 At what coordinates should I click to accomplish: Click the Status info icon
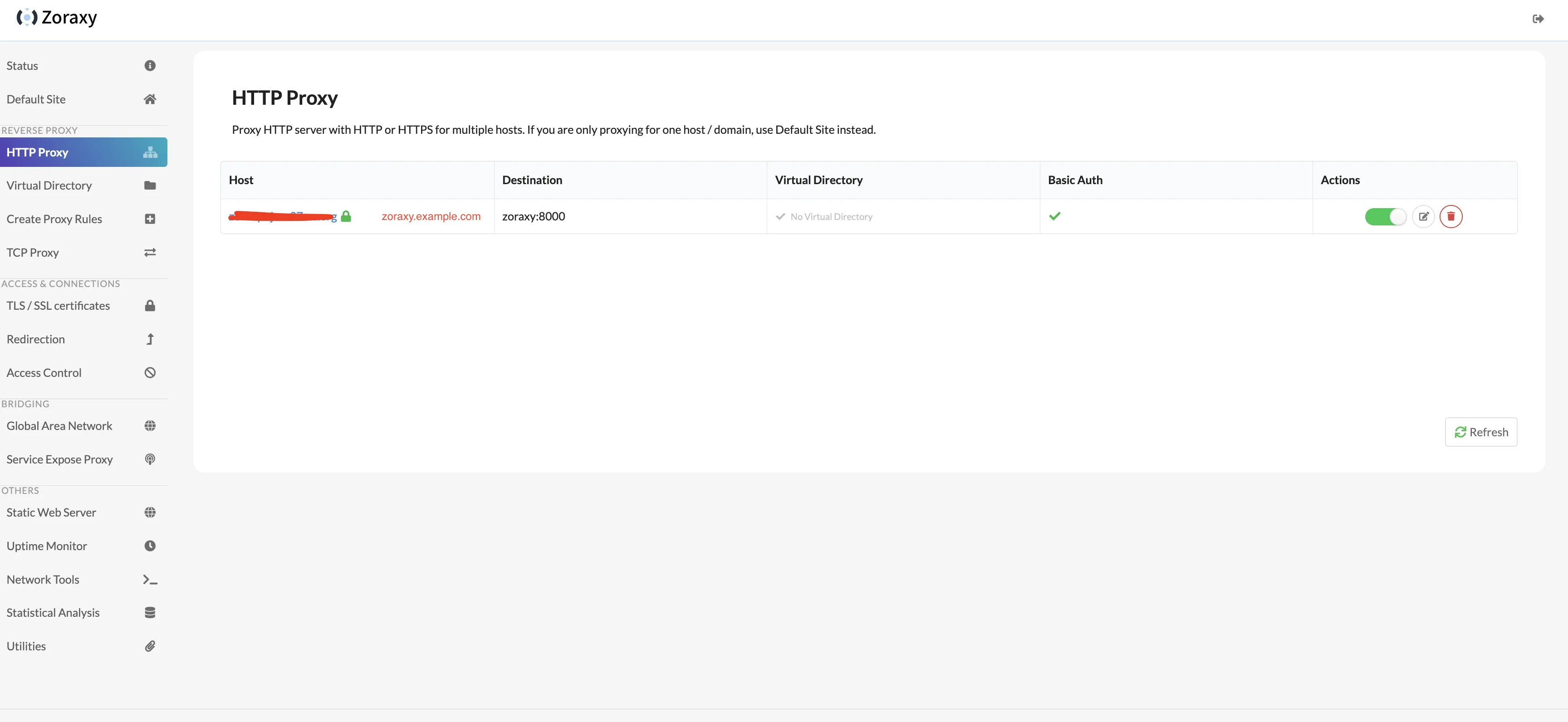tap(150, 66)
